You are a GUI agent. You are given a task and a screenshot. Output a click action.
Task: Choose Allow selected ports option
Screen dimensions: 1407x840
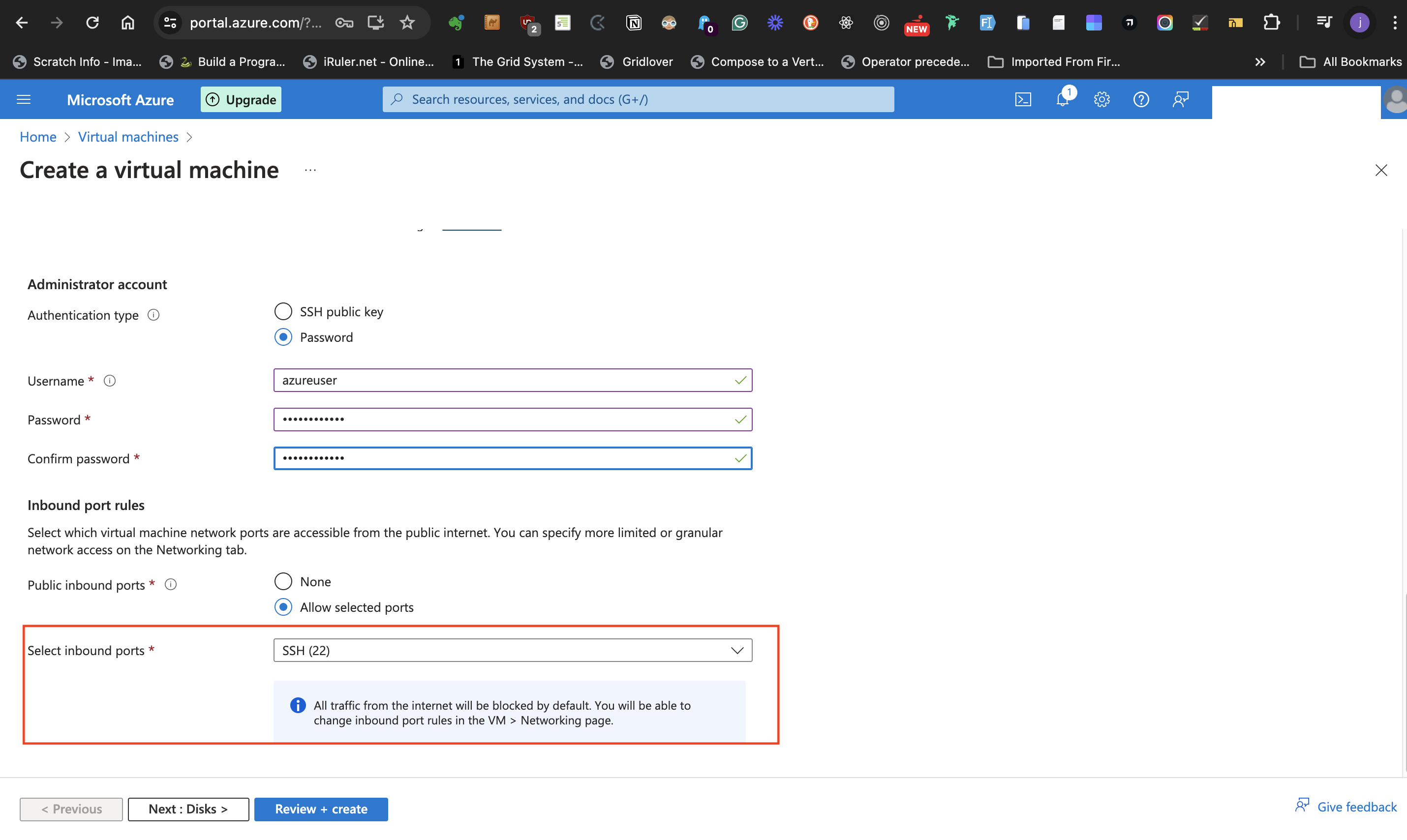[x=283, y=606]
